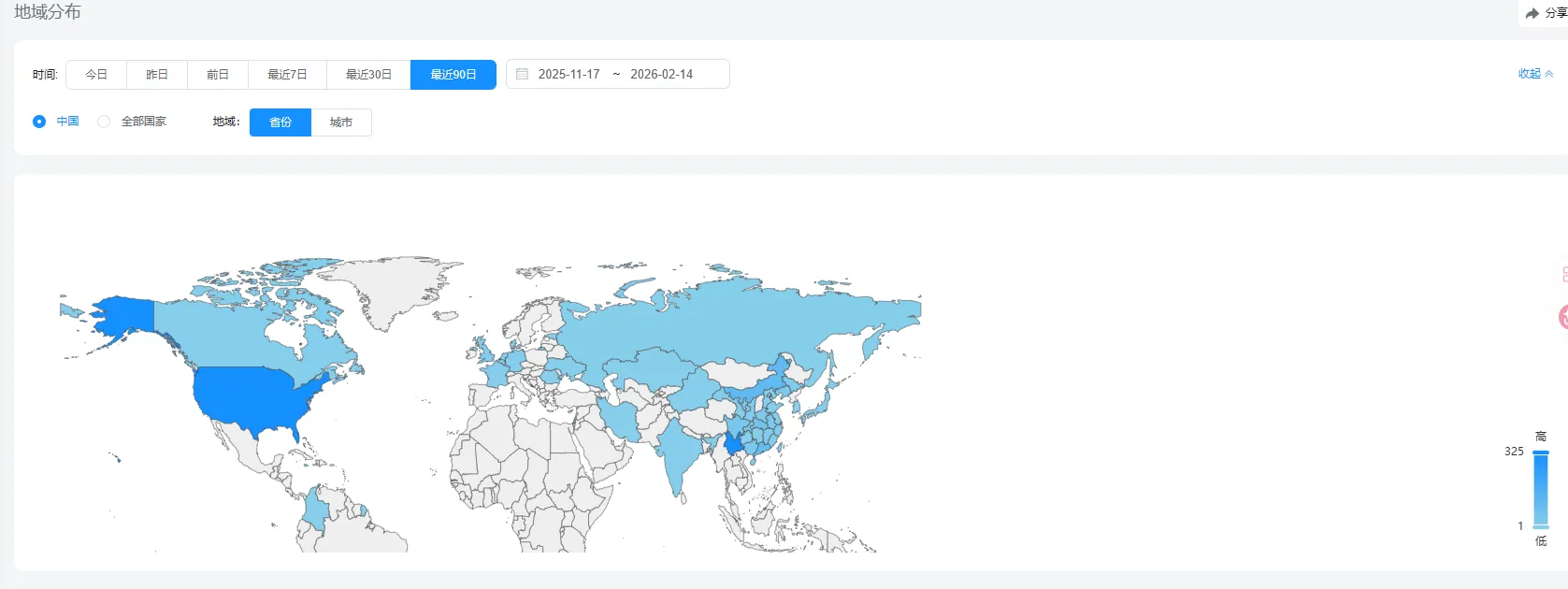This screenshot has width=1568, height=589.
Task: Select the 今日 time tab
Action: [x=96, y=74]
